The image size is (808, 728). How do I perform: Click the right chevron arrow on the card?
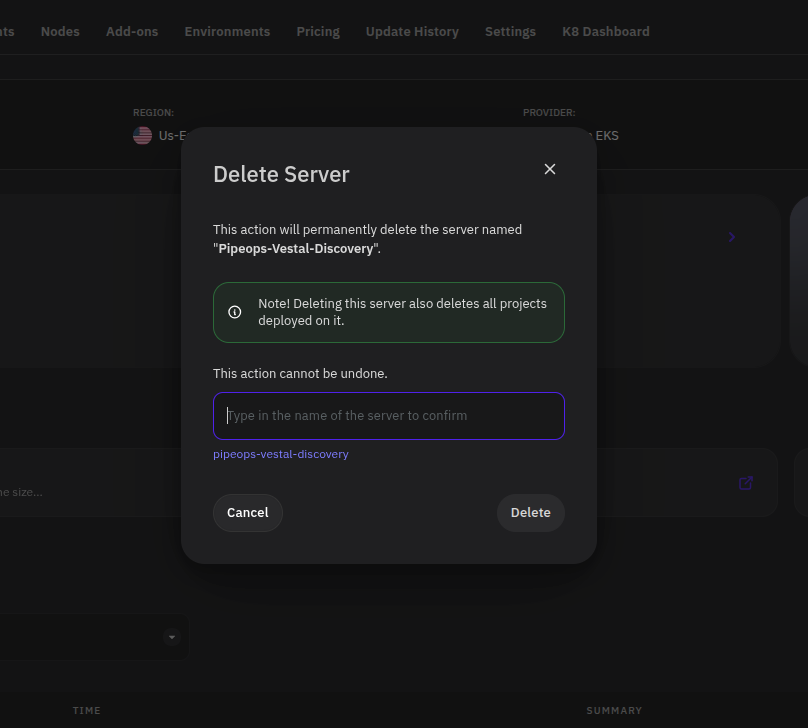(731, 237)
